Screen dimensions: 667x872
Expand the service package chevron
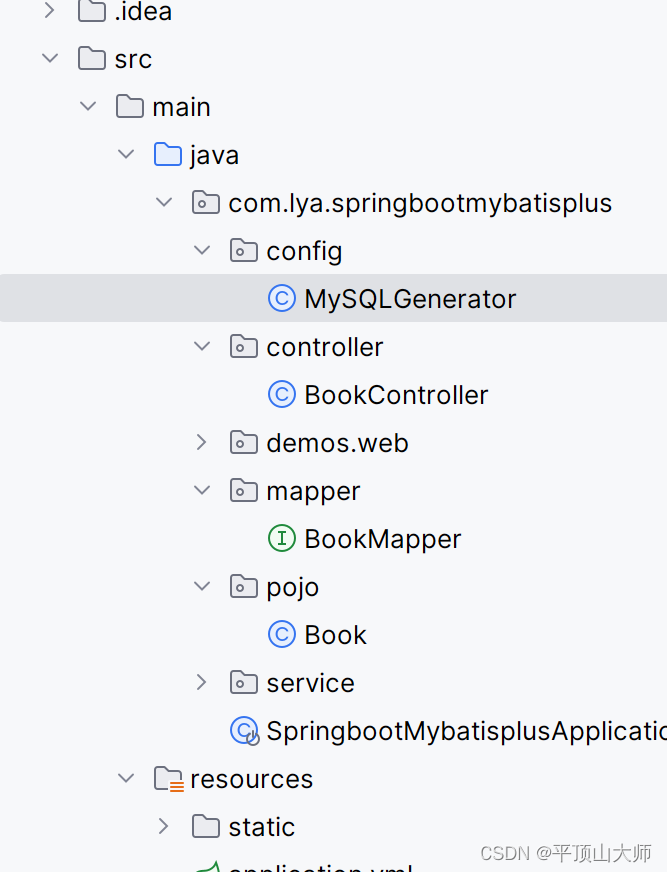pos(202,682)
